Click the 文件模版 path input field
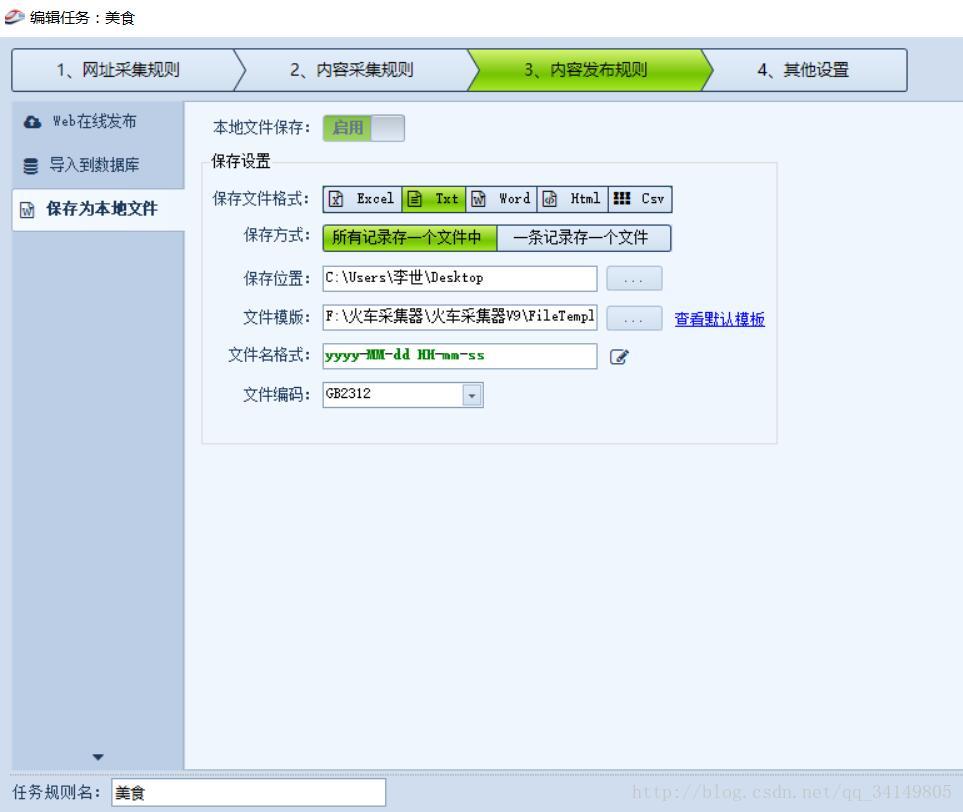Viewport: 963px width, 812px height. [x=460, y=318]
